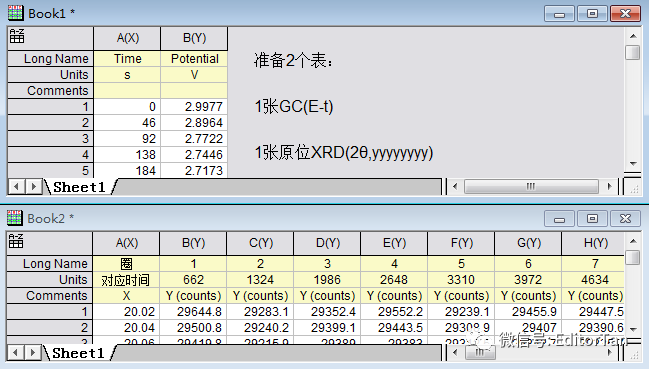The height and width of the screenshot is (369, 649).
Task: Select column A(X) header in Book2
Action: point(127,243)
